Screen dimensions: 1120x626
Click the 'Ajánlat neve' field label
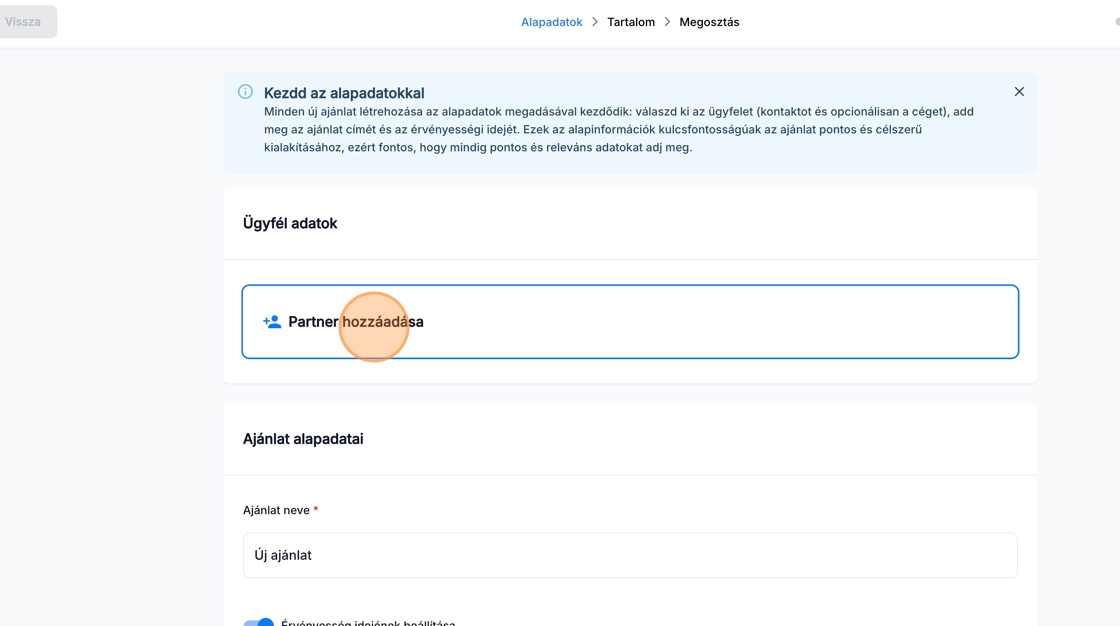coord(276,510)
